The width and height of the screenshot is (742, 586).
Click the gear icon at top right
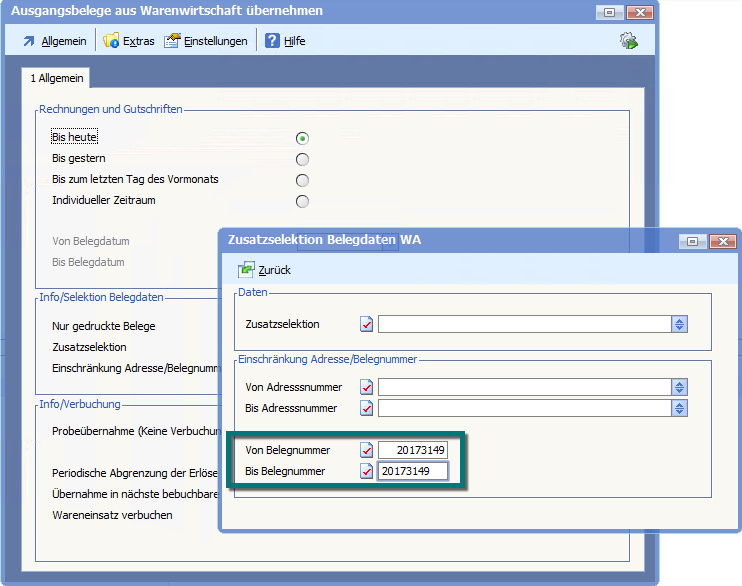point(629,41)
